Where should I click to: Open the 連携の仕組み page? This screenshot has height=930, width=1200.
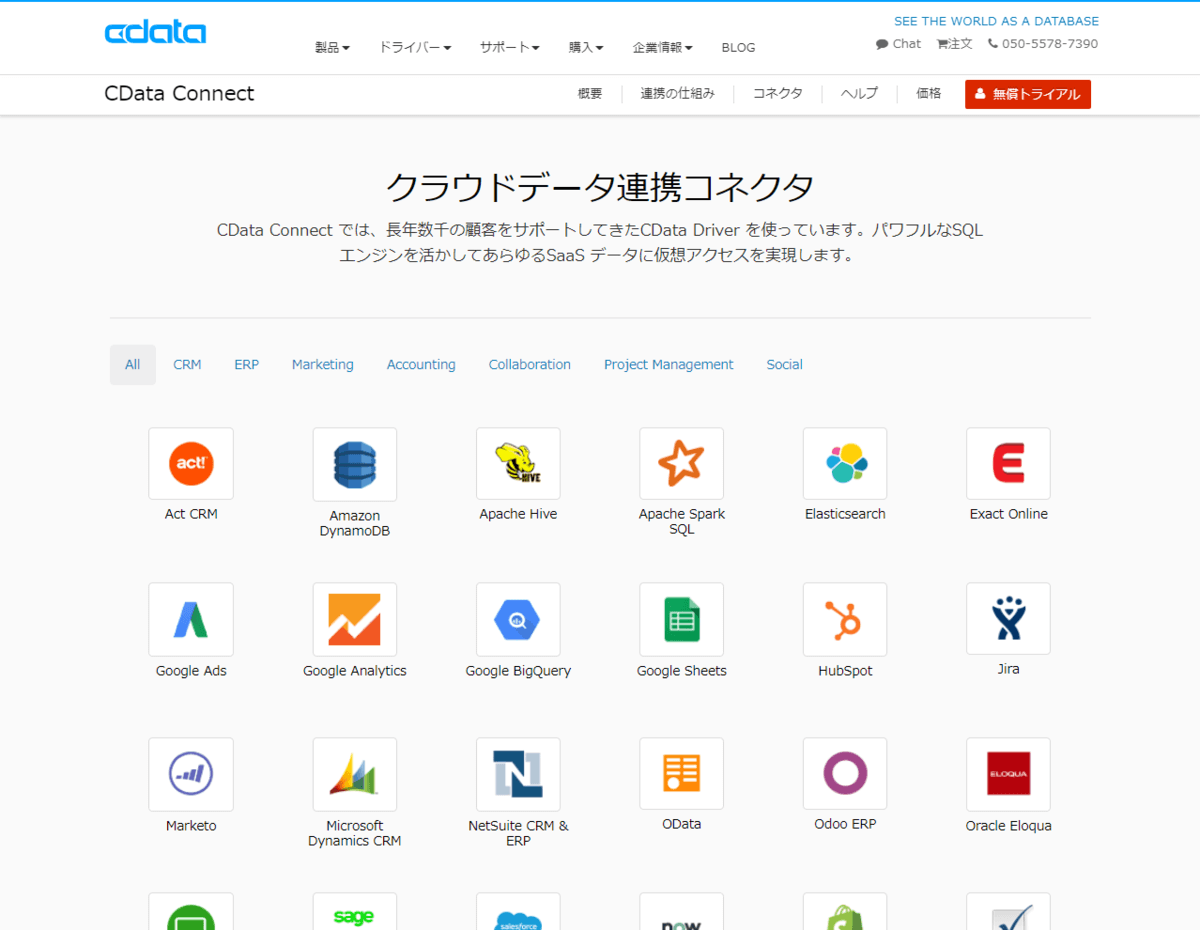tap(678, 94)
